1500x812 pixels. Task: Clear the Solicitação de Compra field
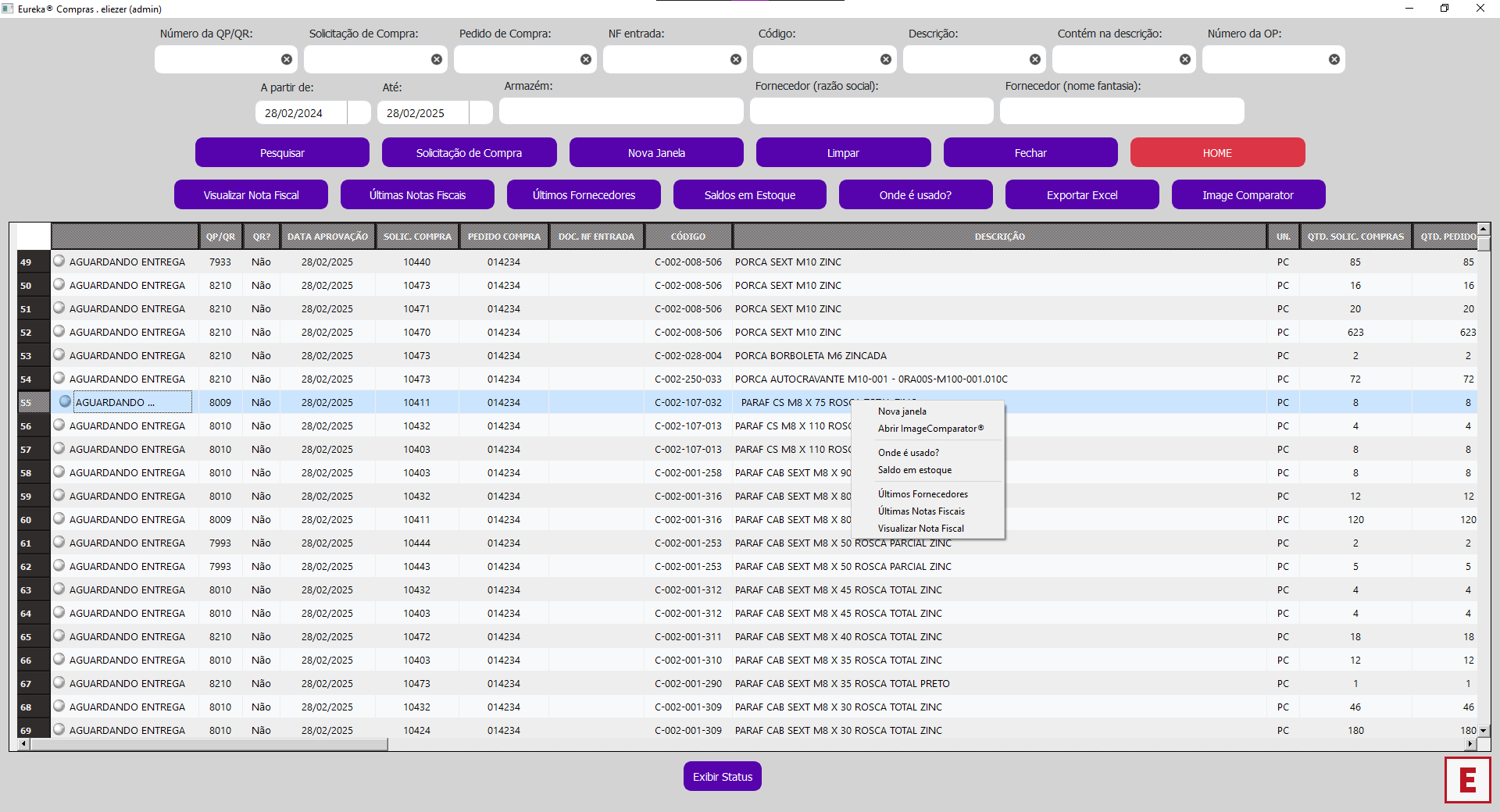437,59
